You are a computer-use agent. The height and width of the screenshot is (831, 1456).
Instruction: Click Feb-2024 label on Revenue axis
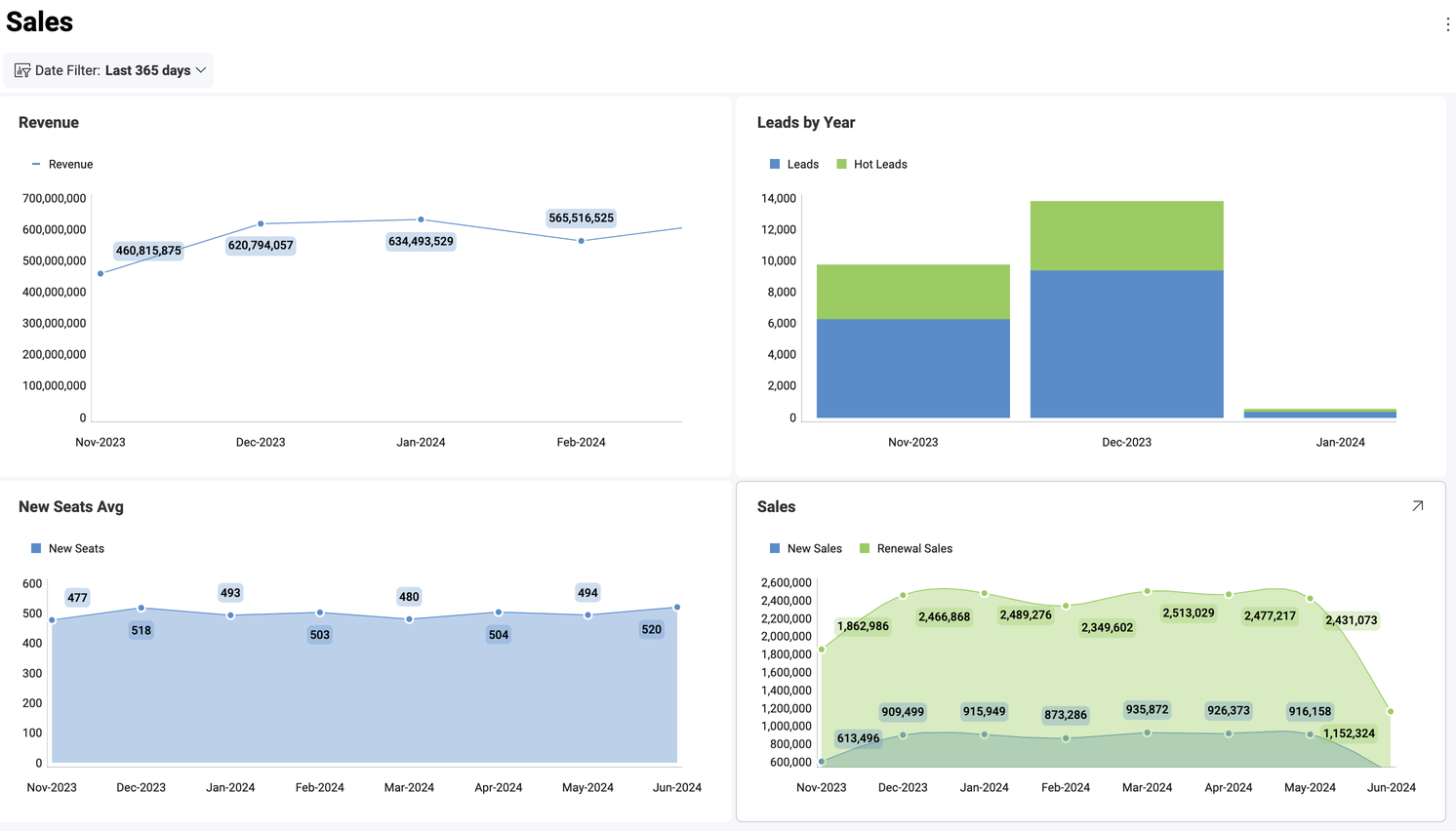(582, 442)
